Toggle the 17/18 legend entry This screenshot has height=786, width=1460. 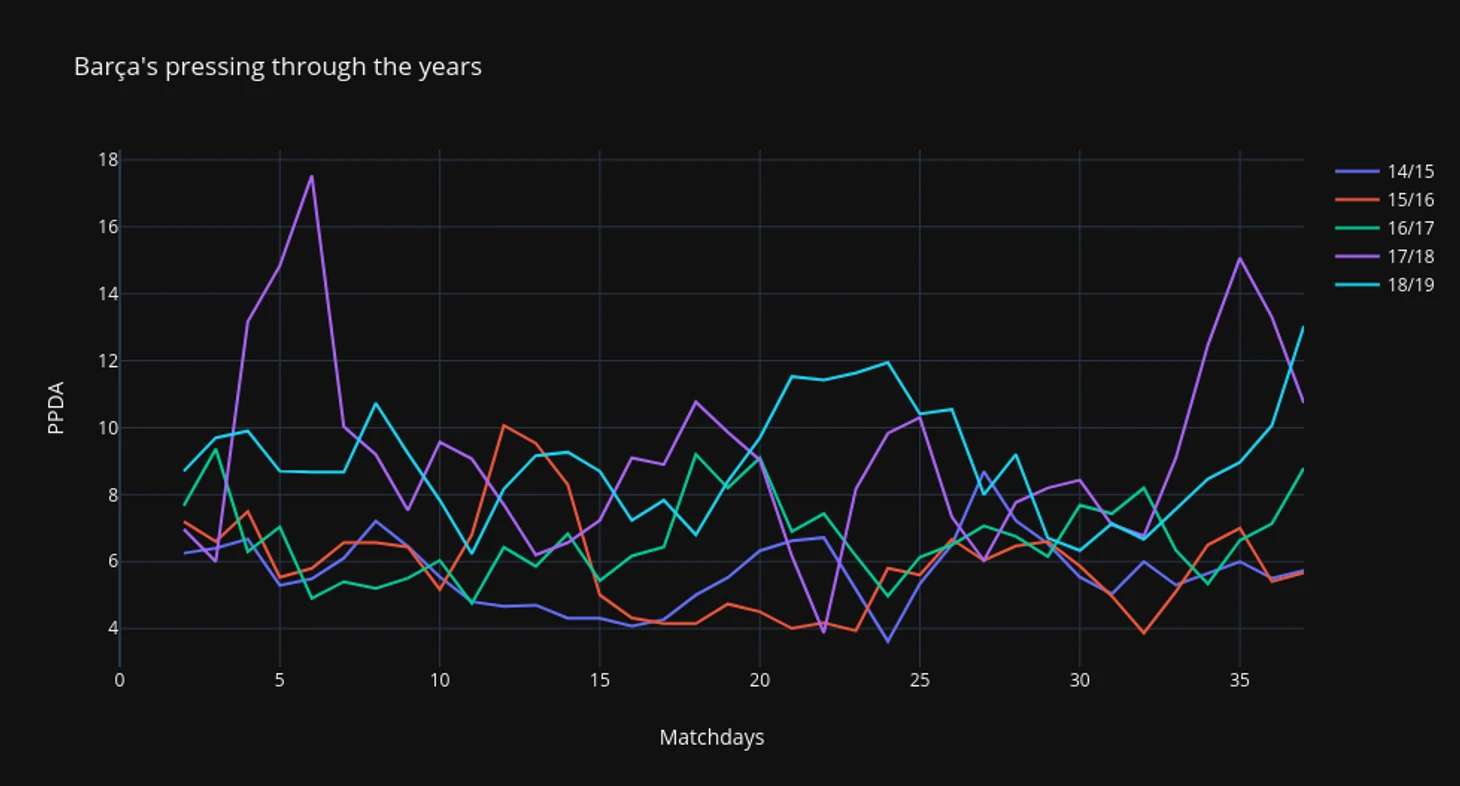pos(1385,257)
